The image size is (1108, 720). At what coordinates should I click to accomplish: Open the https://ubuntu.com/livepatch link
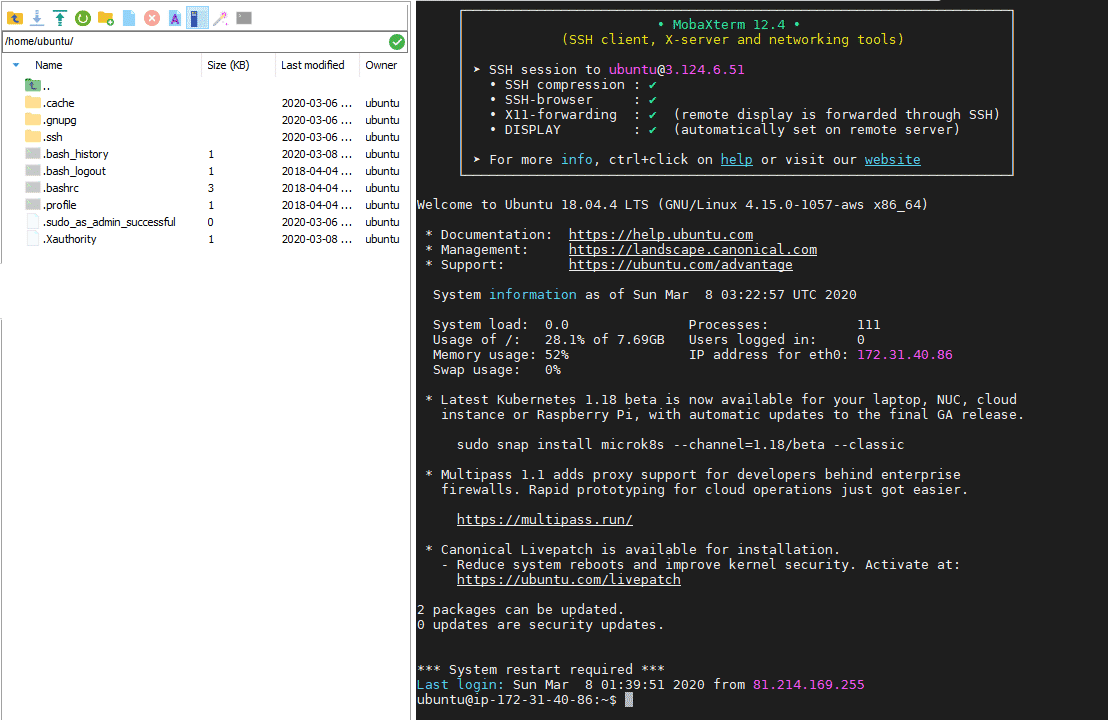coord(568,579)
